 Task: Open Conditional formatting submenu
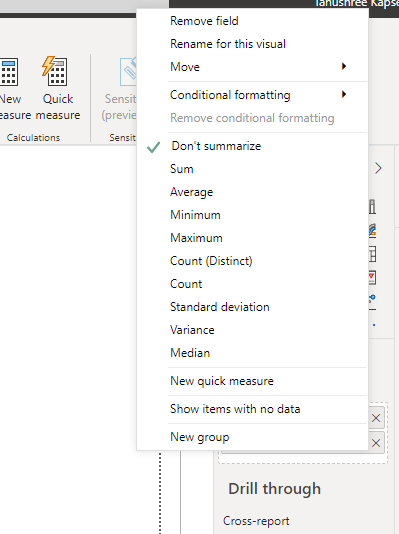coord(252,95)
